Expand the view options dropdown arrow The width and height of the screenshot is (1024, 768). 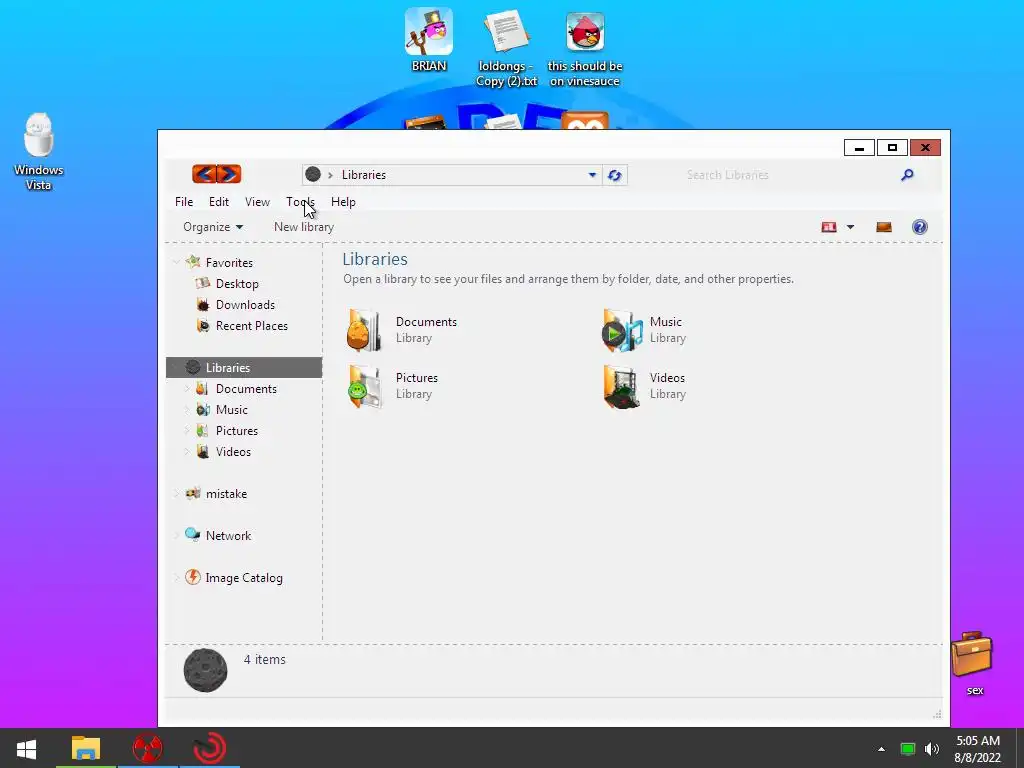click(x=850, y=227)
